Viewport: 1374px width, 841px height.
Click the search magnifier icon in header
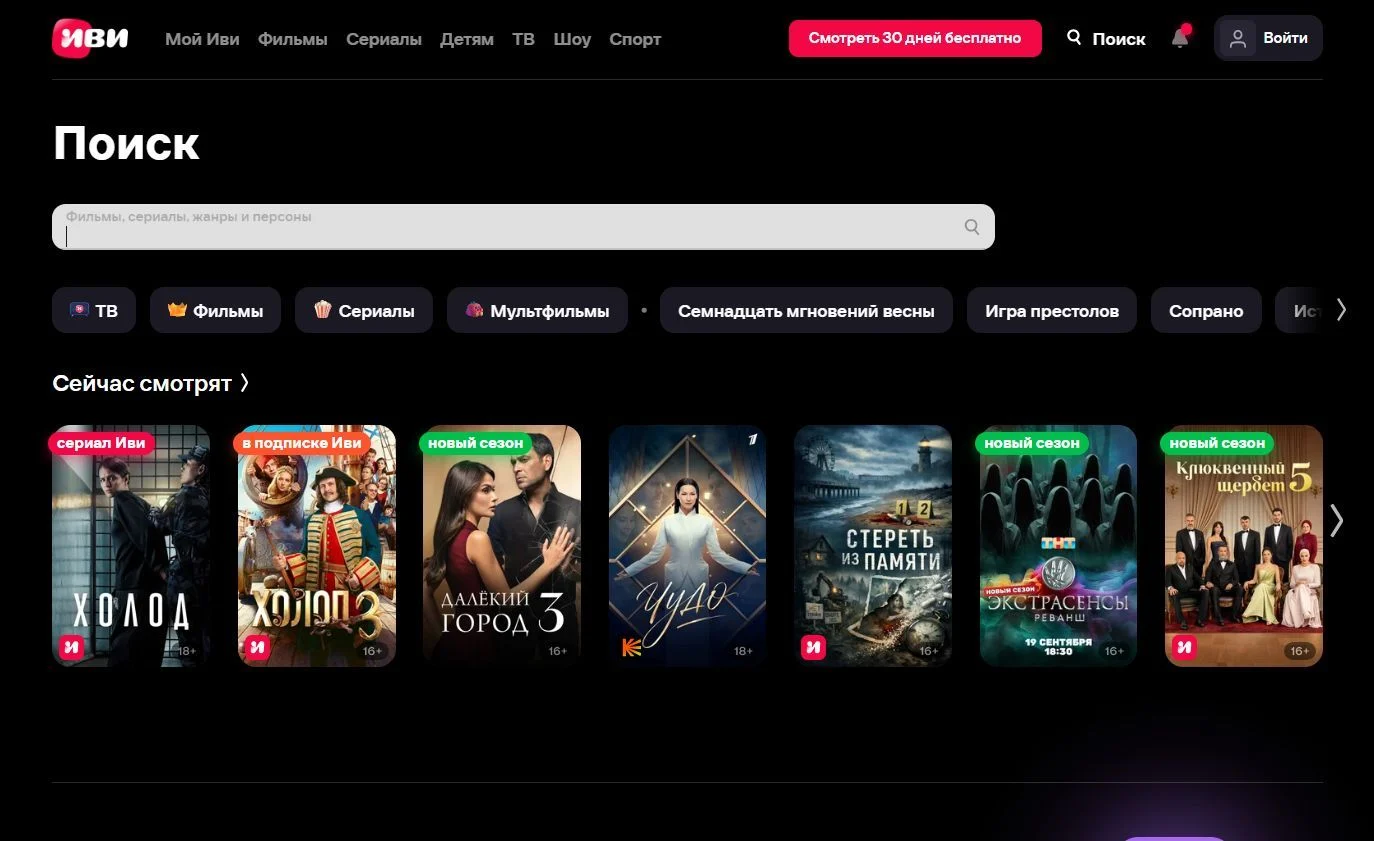pos(1074,38)
